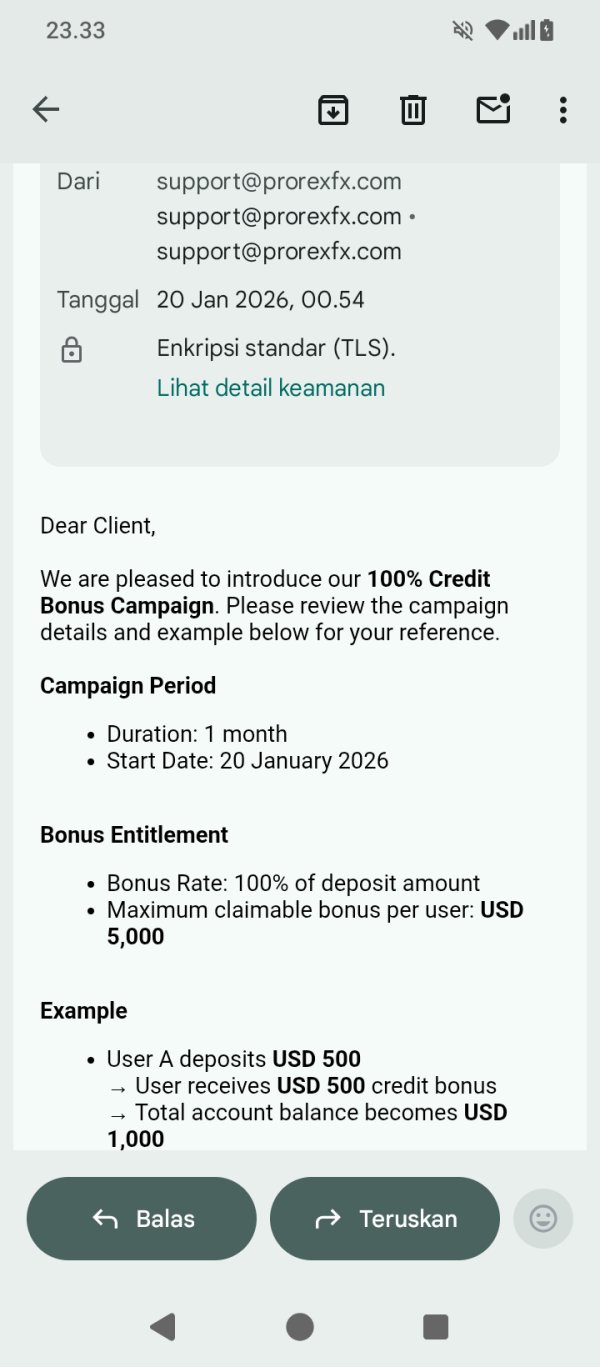The image size is (600, 1367).
Task: Tap the muted sound status icon
Action: 462,30
